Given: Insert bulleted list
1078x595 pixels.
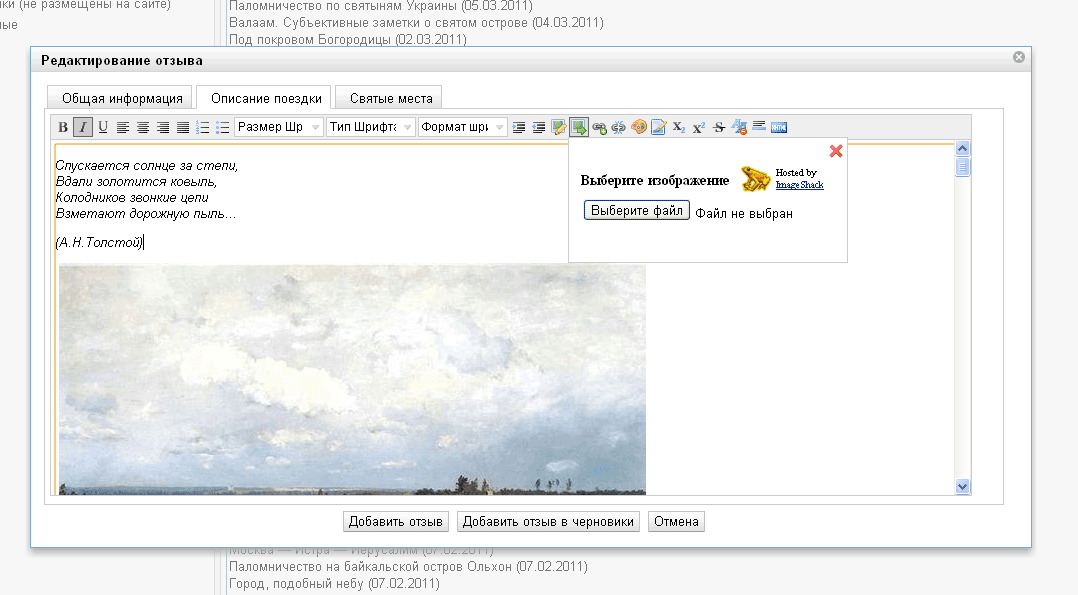Looking at the screenshot, I should coord(222,127).
